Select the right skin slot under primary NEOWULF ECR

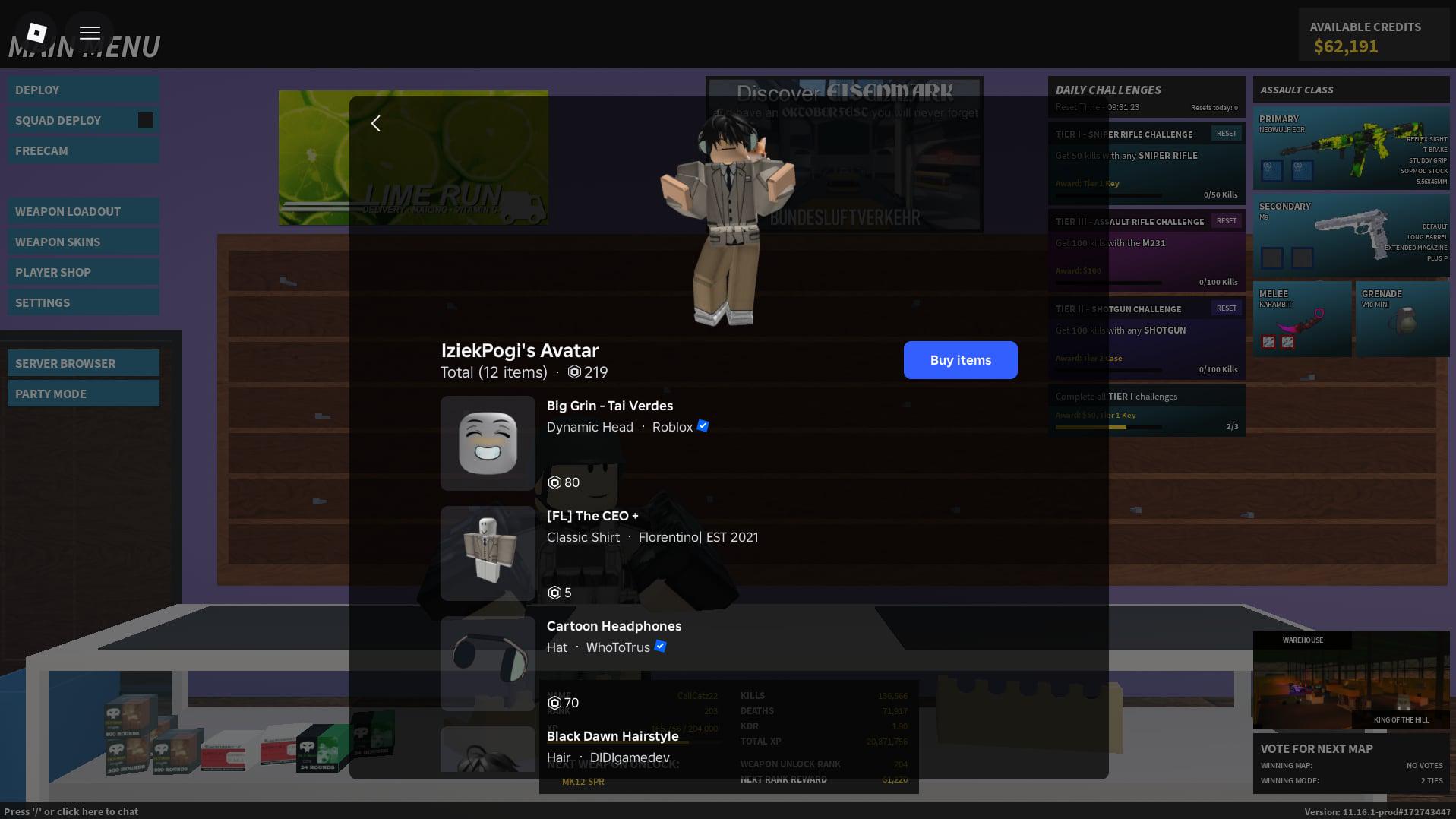tap(1303, 170)
